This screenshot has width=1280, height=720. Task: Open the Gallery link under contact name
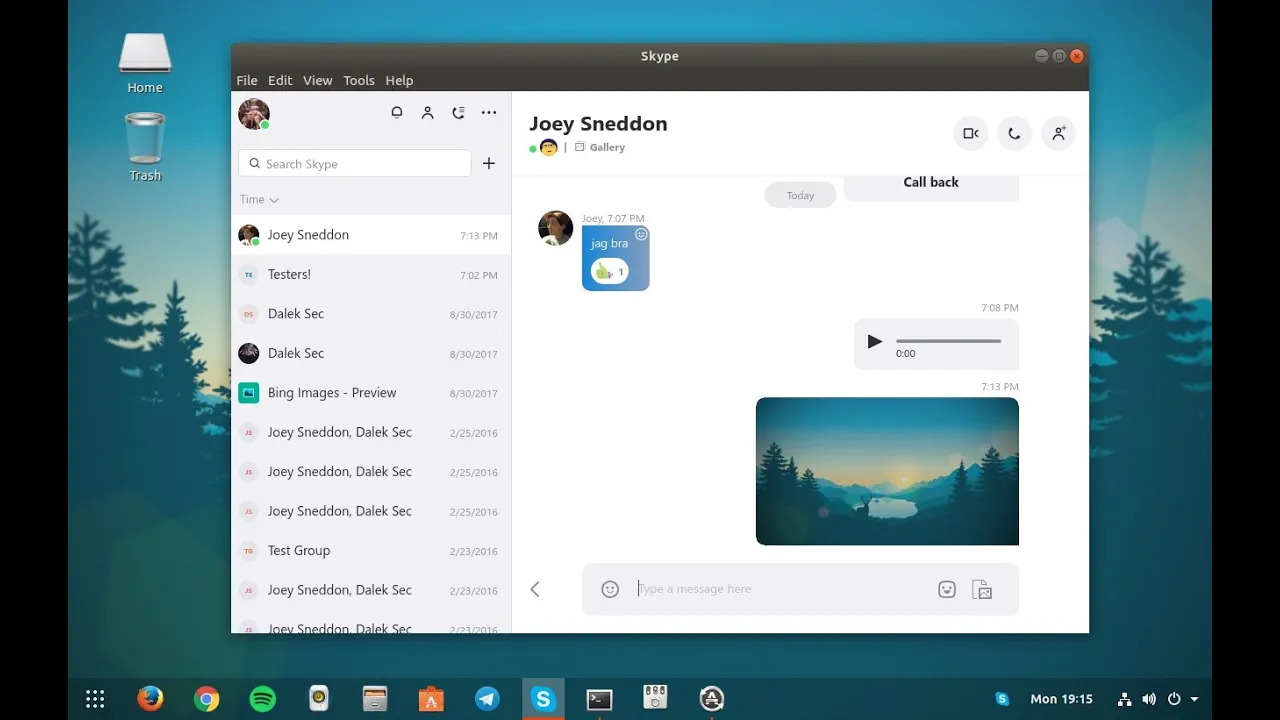pyautogui.click(x=600, y=147)
